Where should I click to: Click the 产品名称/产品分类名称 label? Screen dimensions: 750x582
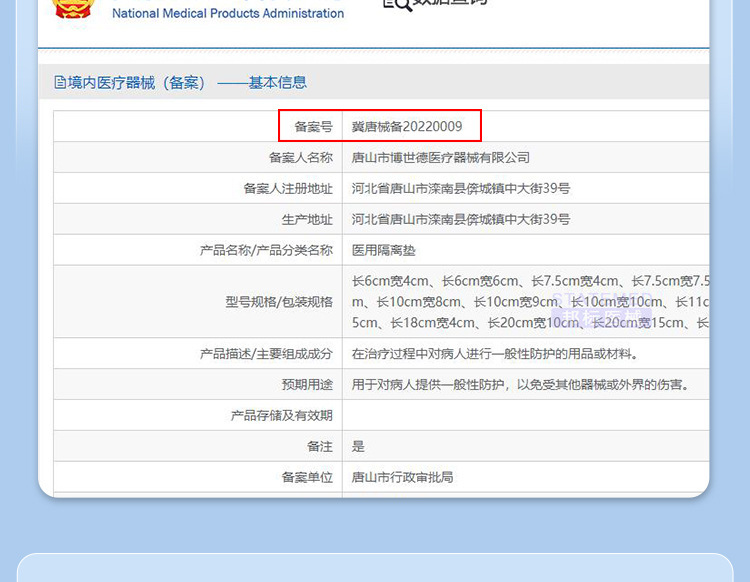point(266,250)
